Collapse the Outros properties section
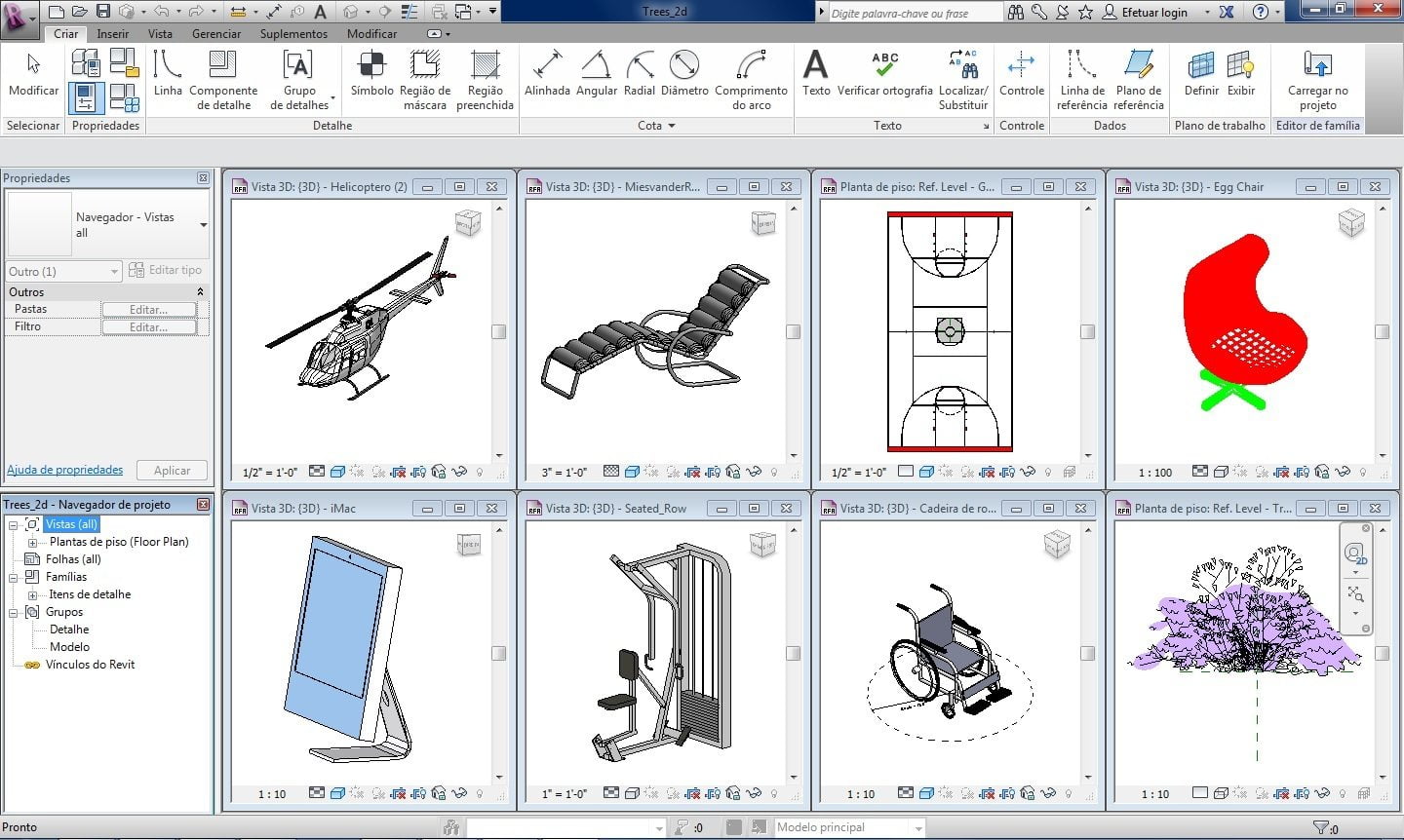The height and width of the screenshot is (840, 1404). (x=200, y=291)
